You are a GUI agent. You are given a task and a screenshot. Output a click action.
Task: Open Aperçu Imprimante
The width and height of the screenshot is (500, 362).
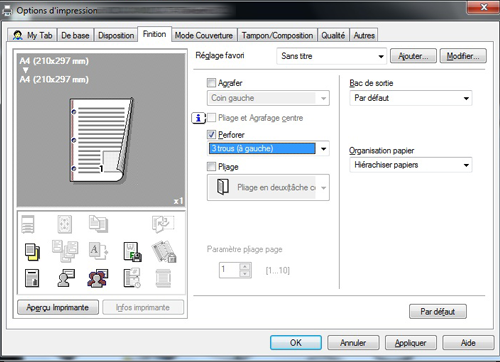click(x=58, y=307)
